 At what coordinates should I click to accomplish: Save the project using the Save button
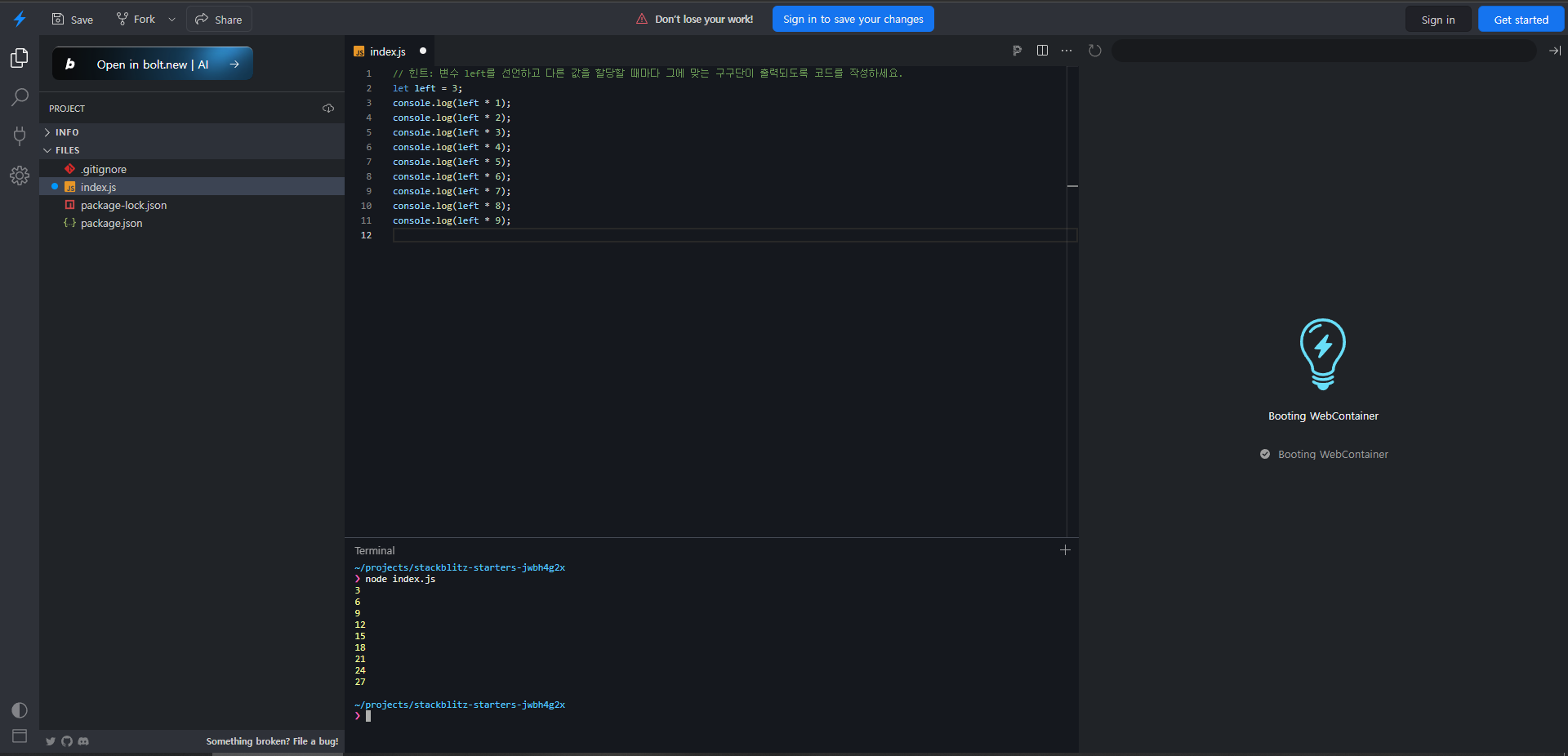pos(73,19)
